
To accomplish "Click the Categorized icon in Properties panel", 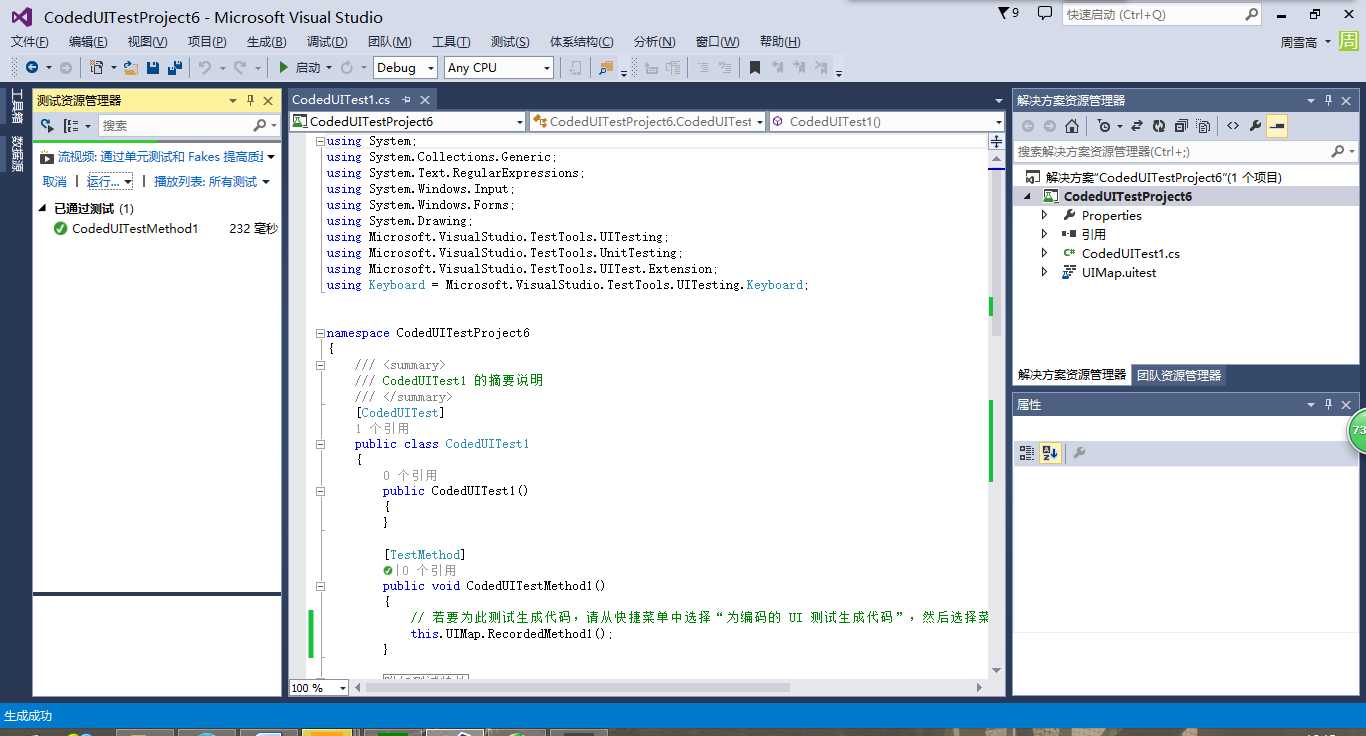I will [1027, 453].
